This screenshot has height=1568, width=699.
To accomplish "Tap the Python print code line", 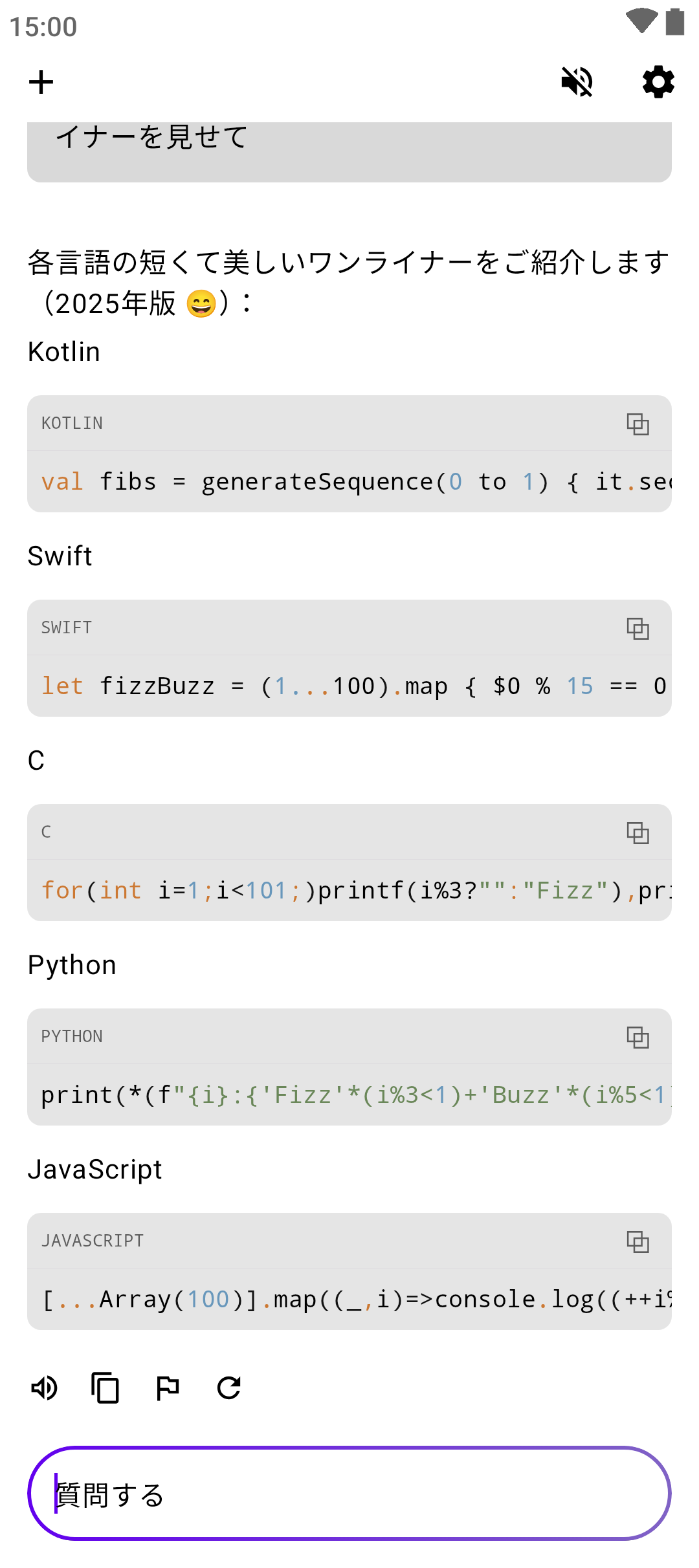I will point(349,1095).
